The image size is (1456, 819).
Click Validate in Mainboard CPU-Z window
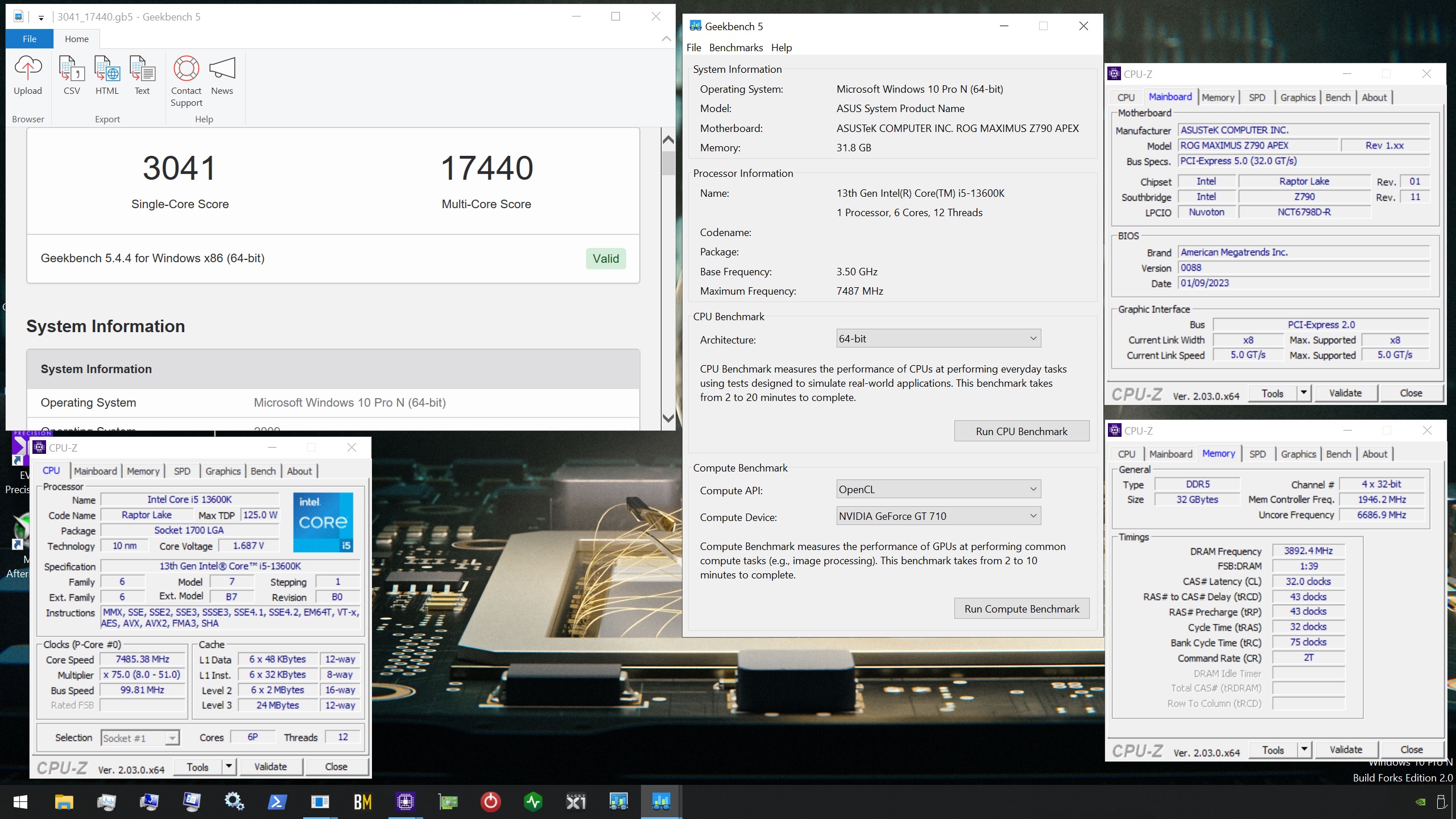(x=1345, y=393)
